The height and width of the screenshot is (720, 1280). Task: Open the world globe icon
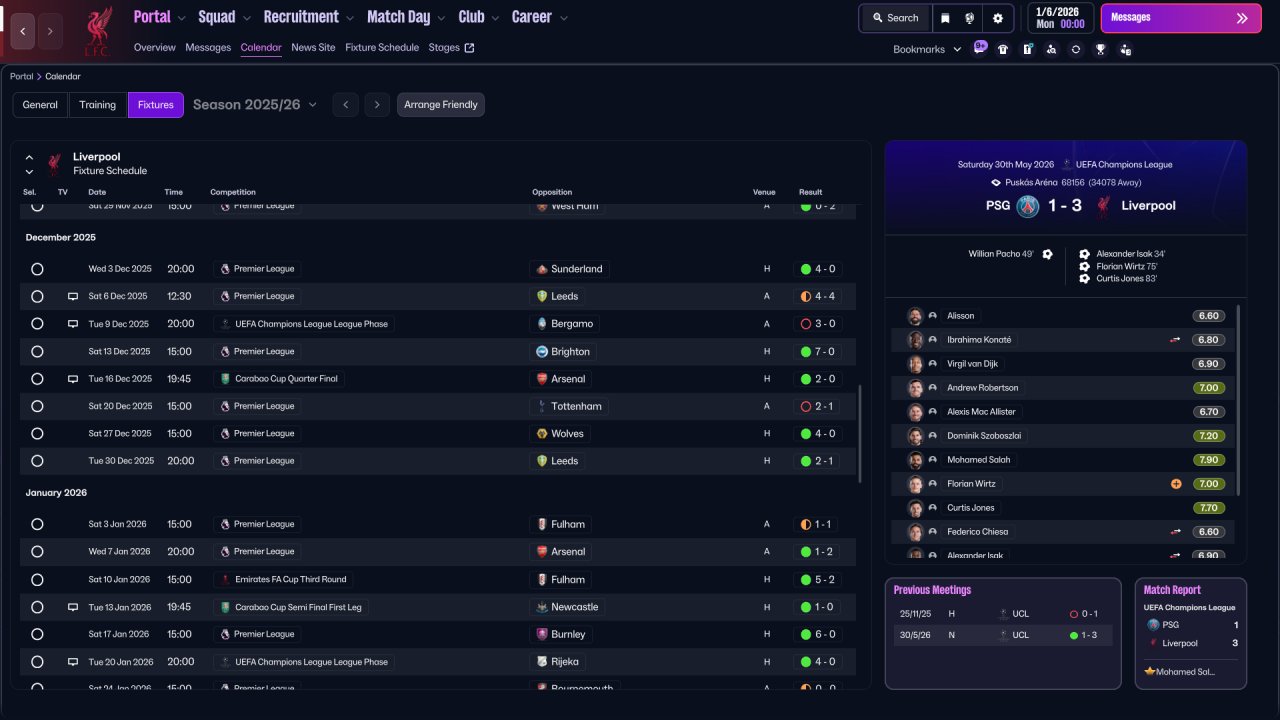pos(969,18)
